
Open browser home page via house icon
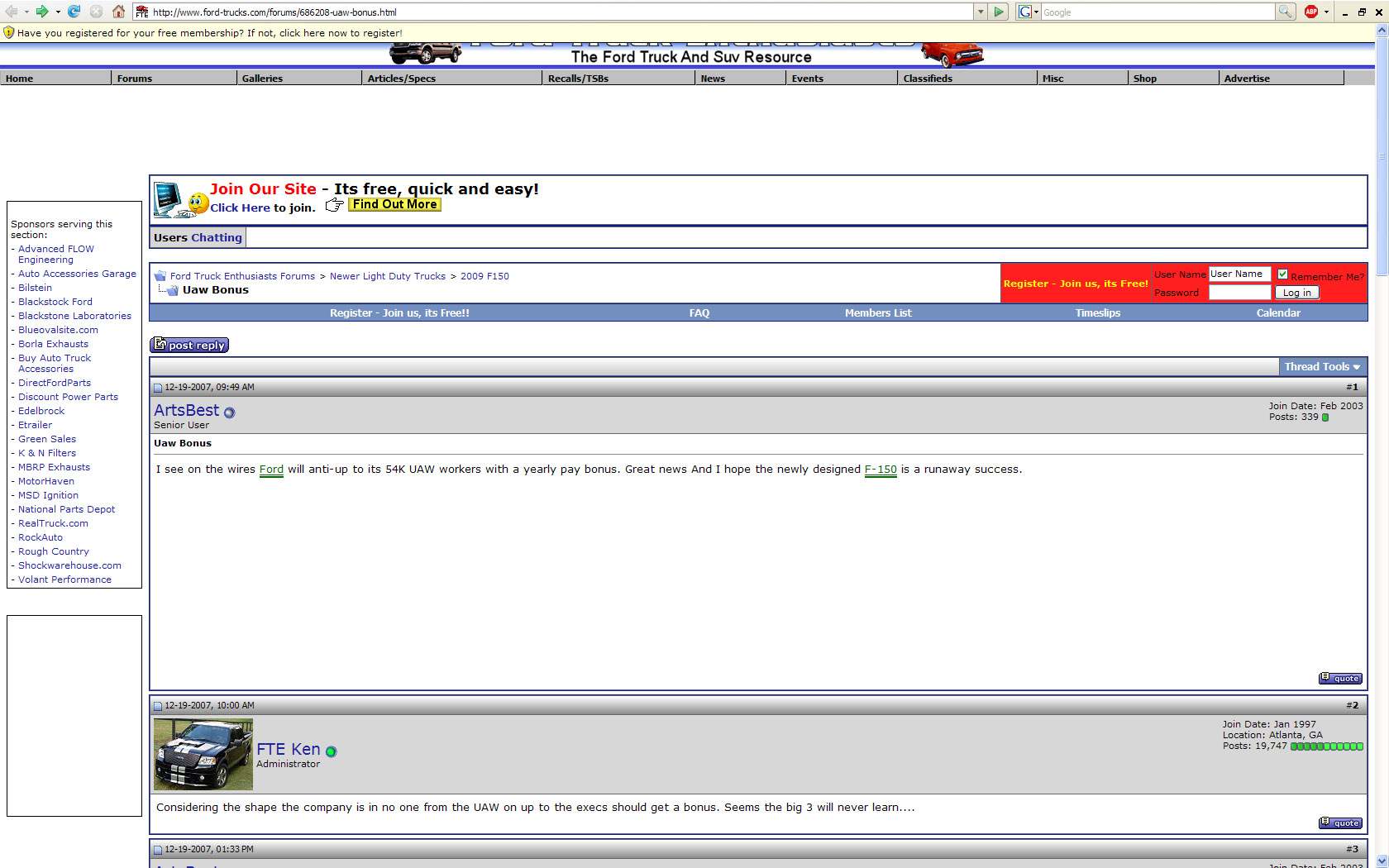point(118,12)
